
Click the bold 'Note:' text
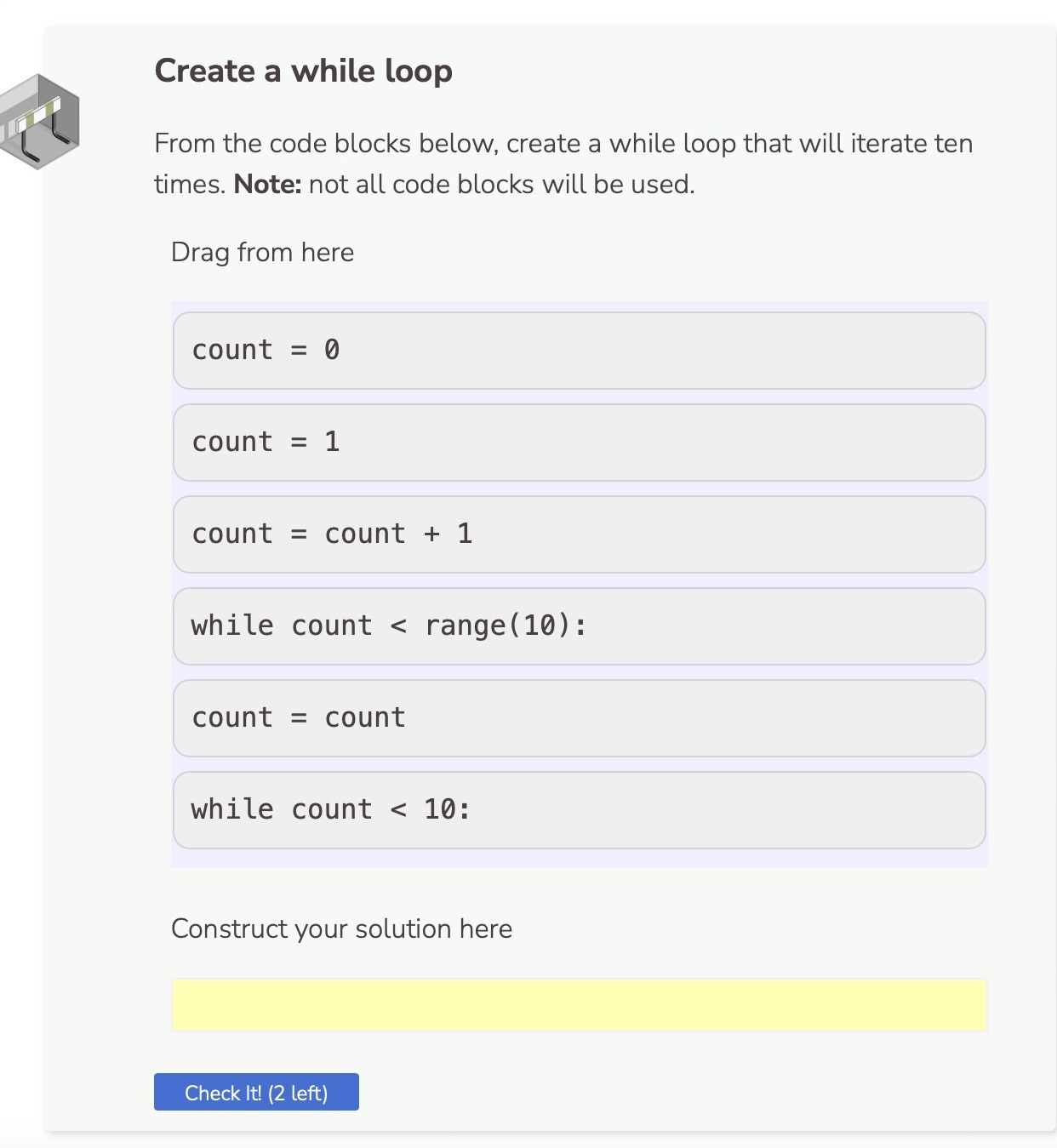click(266, 184)
